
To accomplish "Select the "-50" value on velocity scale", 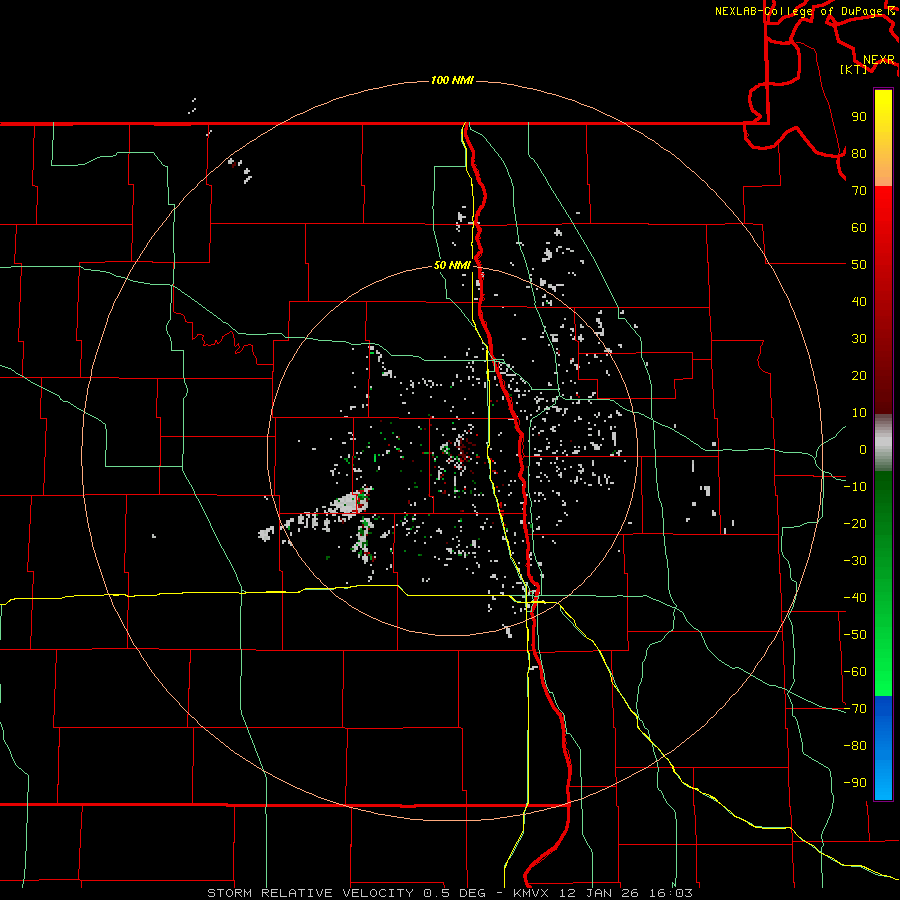I will (x=855, y=635).
